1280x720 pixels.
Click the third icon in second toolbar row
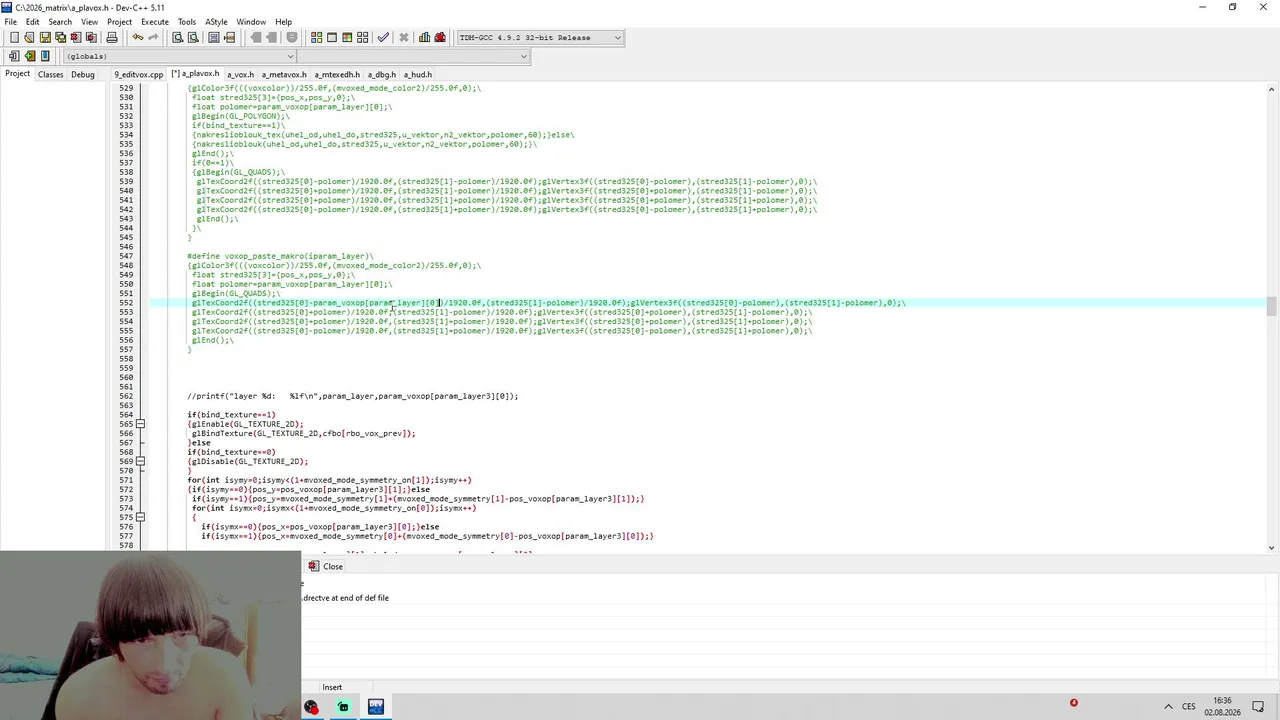click(x=45, y=56)
